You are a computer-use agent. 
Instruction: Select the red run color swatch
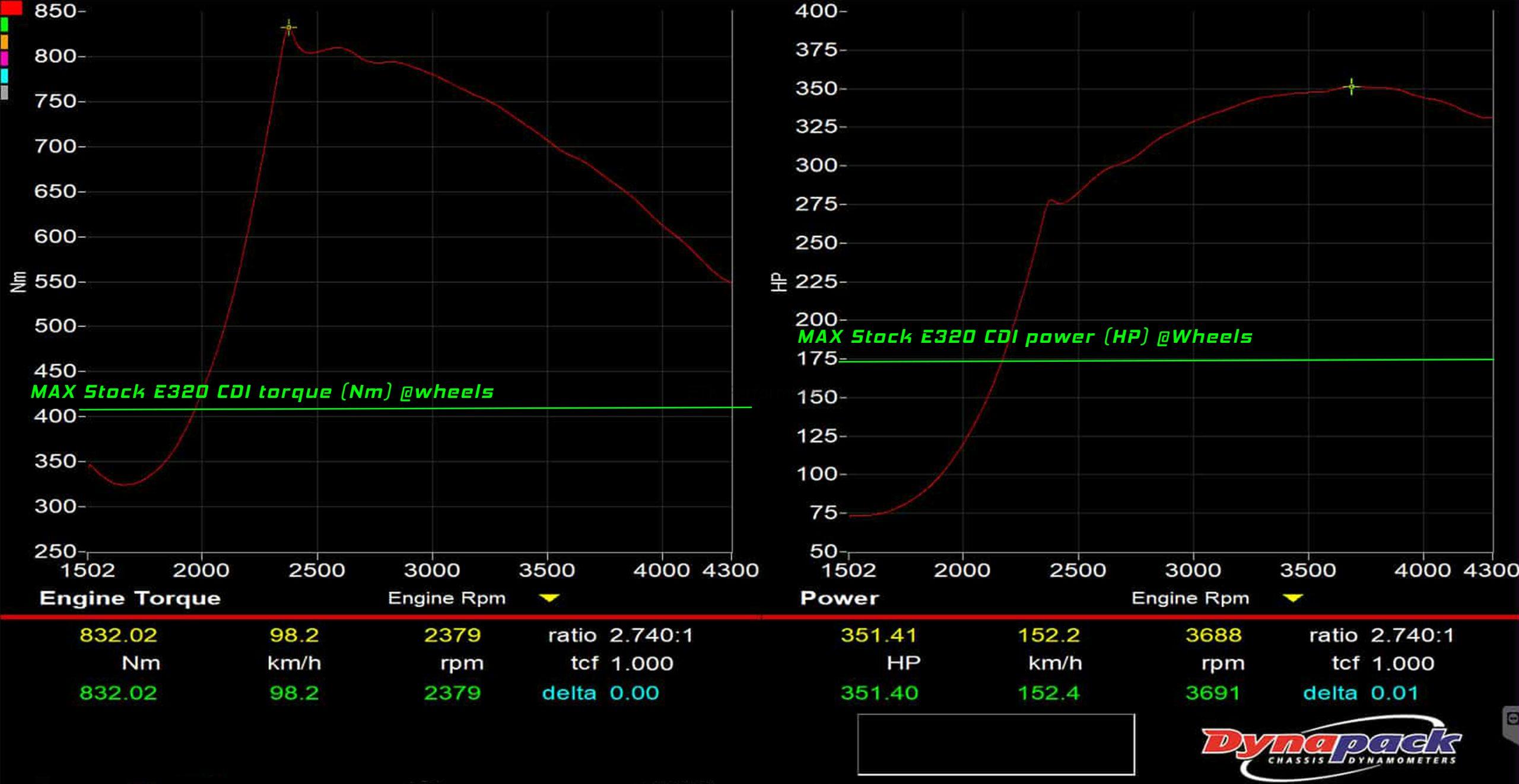point(11,7)
